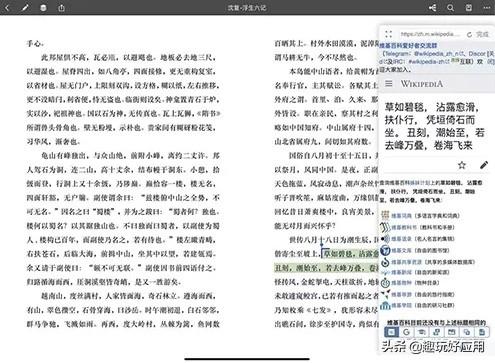This screenshot has height=363, width=495.
Task: Select the Wikipedia tab in bottom bar
Action: (x=391, y=332)
